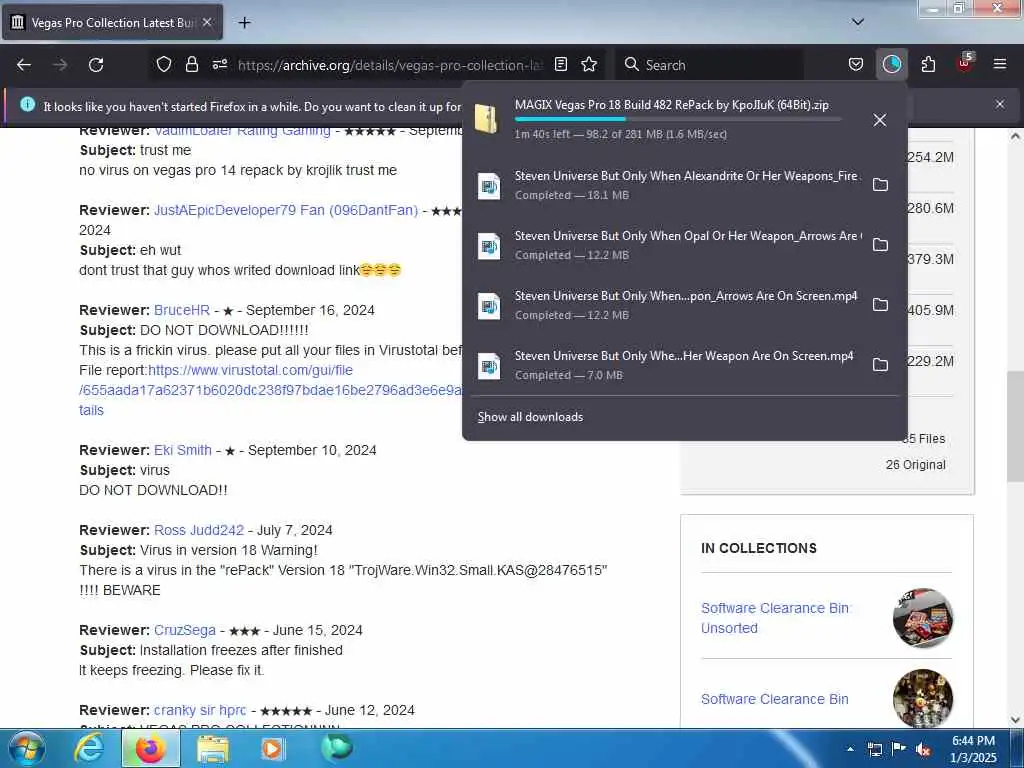This screenshot has height=768, width=1024.
Task: Click Software Clearance Bin: Unsorted thumbnail
Action: (923, 618)
